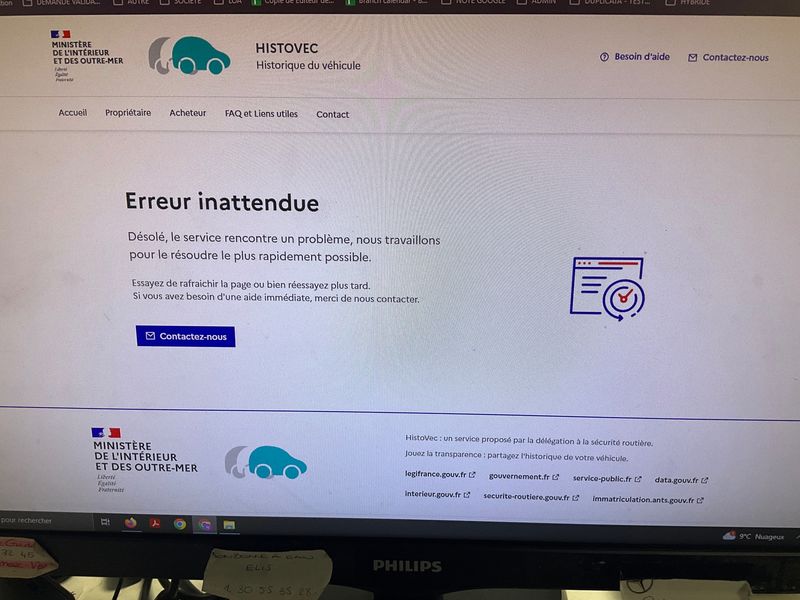Screen dimensions: 800x600
Task: Go to Accueil navigation item
Action: (x=72, y=112)
